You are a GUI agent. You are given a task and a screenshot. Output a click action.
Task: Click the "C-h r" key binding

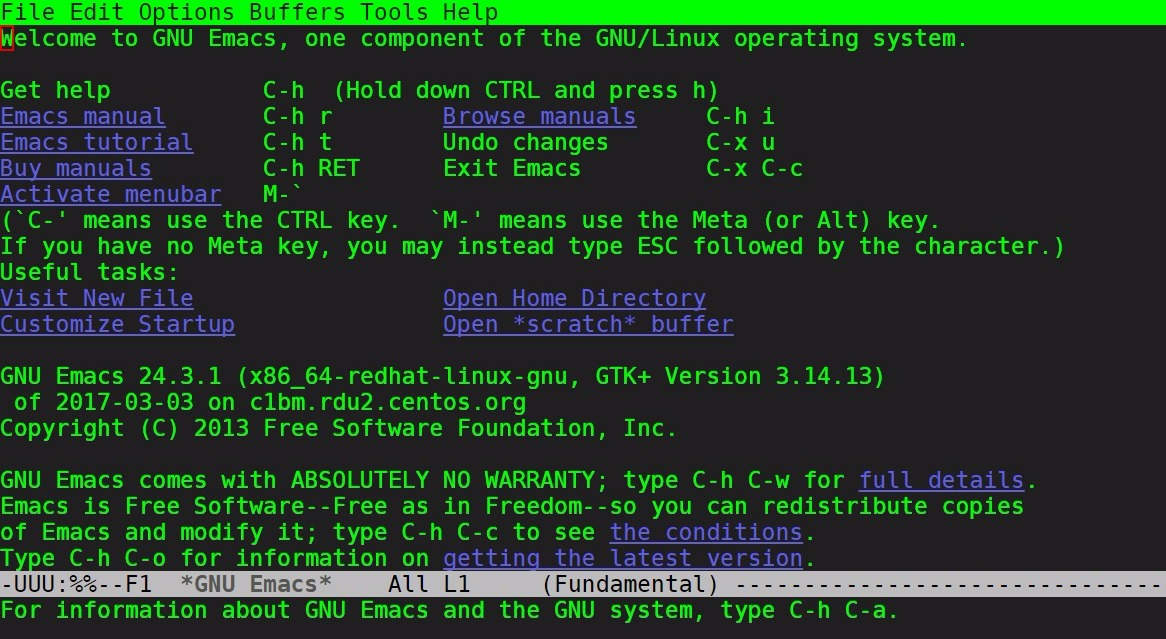(x=297, y=117)
